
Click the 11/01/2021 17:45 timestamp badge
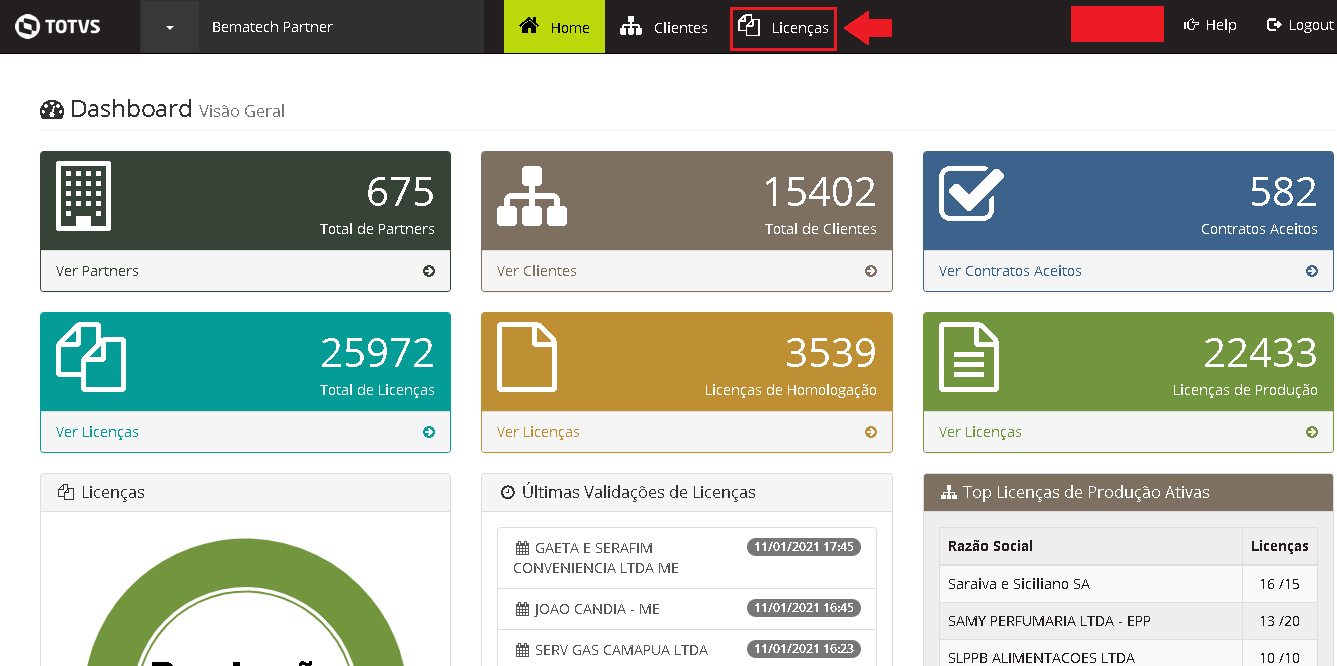click(x=804, y=547)
